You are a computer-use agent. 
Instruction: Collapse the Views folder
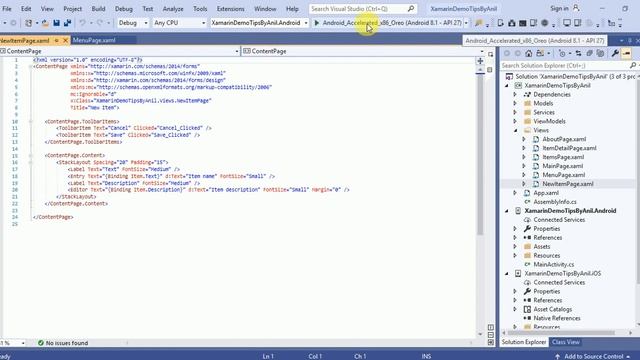515,130
